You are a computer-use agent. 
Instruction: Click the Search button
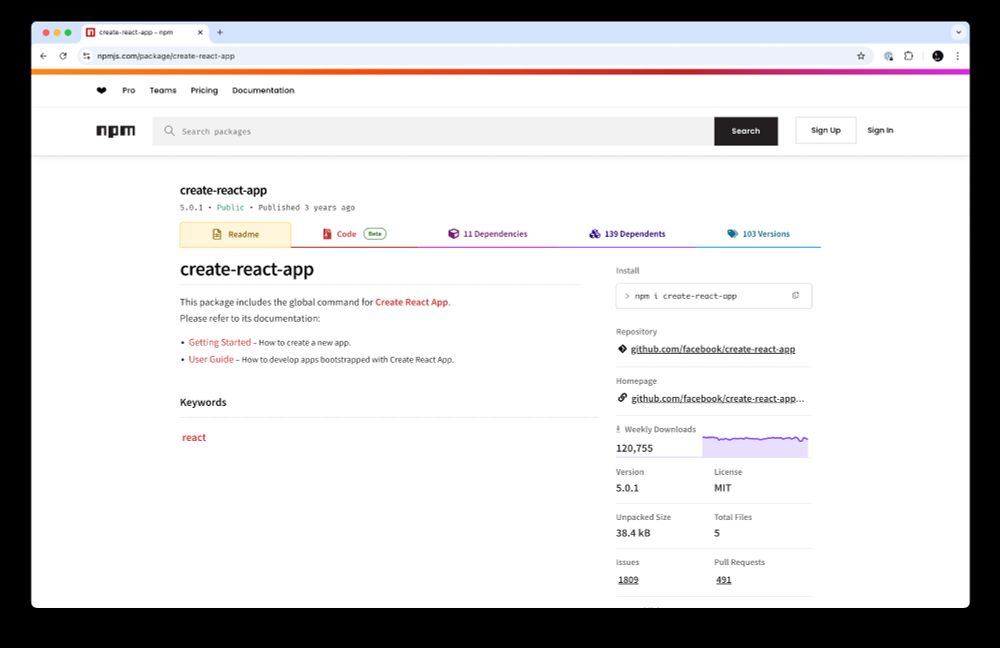746,131
